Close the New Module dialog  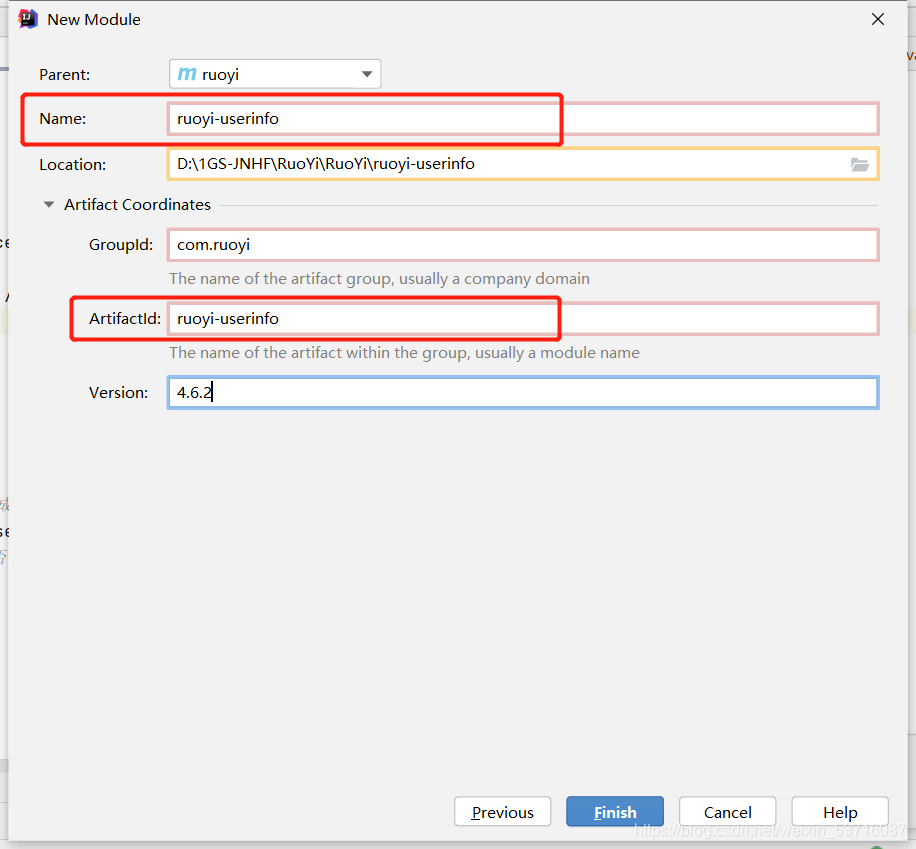877,19
